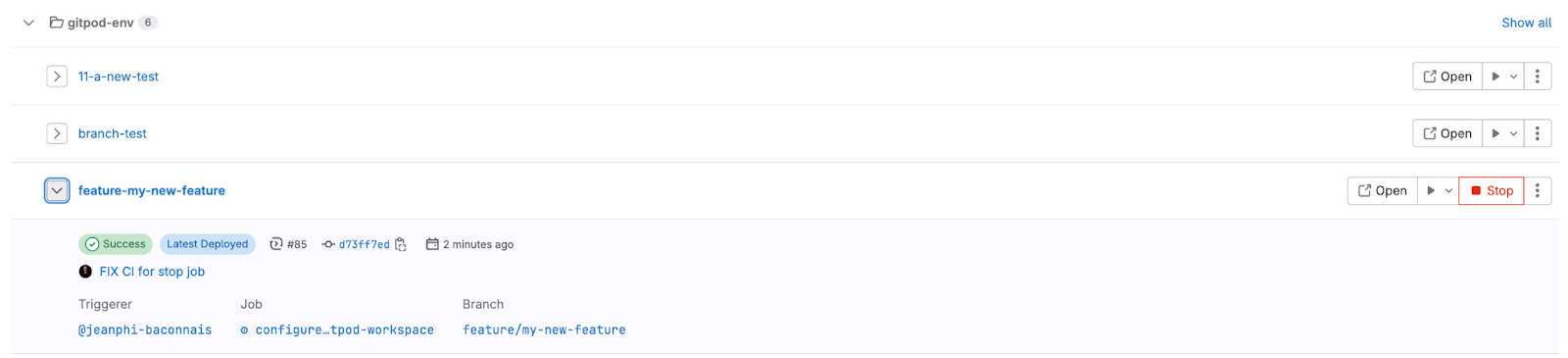The width and height of the screenshot is (1568, 358).
Task: Click deploy play icon for branch-test
Action: coord(1495,133)
